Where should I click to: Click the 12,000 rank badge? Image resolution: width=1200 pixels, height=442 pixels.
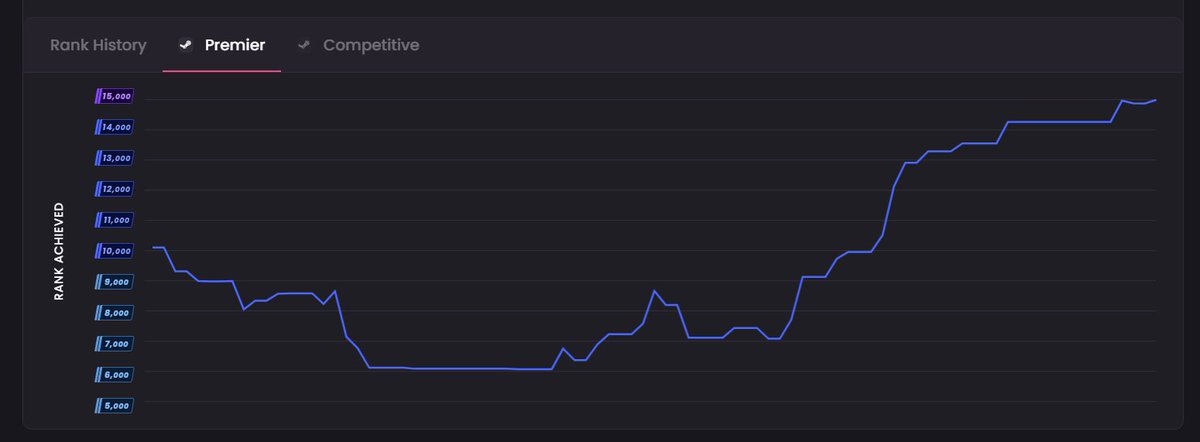[115, 189]
